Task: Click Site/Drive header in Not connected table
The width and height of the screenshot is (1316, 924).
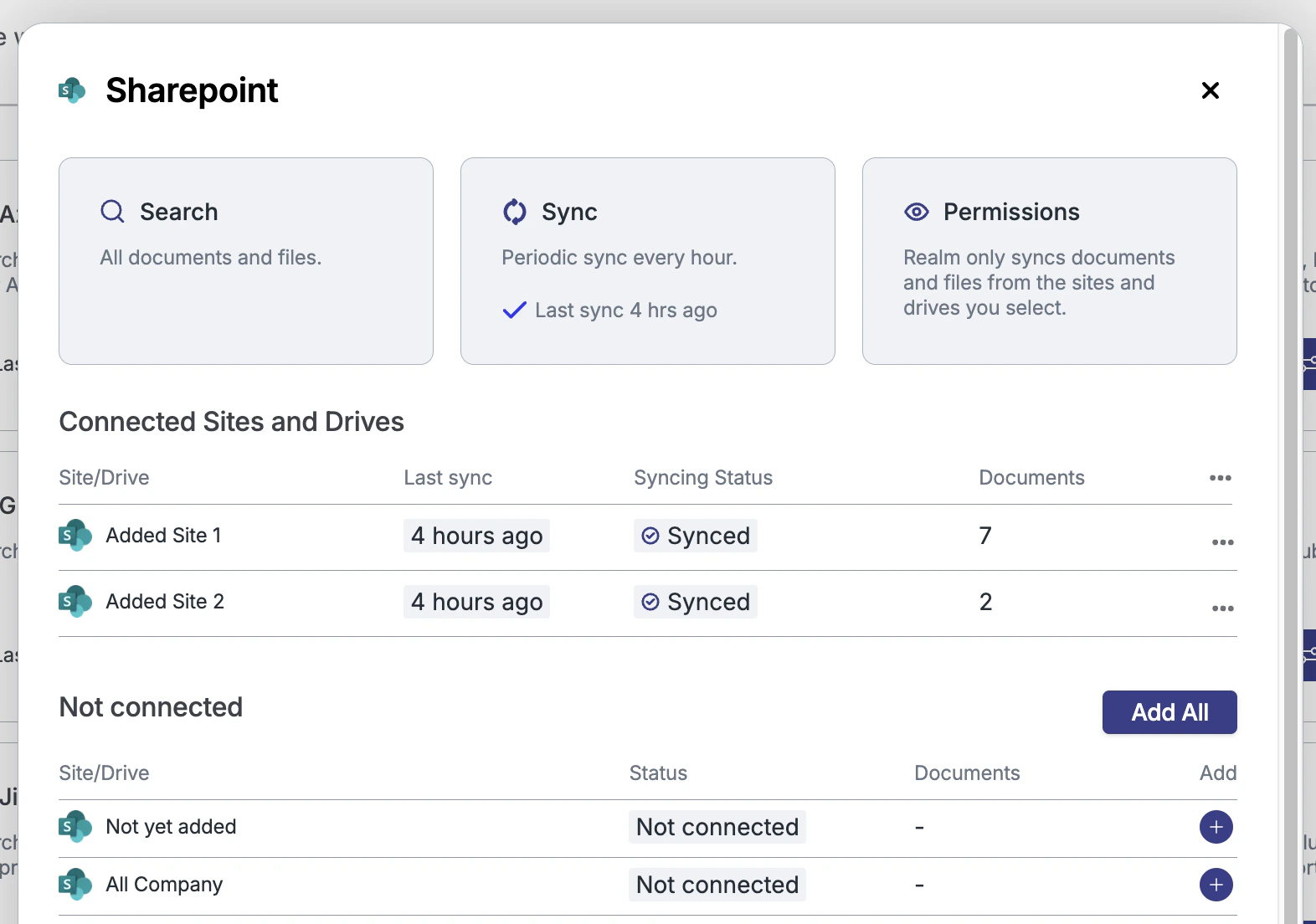Action: [x=104, y=773]
